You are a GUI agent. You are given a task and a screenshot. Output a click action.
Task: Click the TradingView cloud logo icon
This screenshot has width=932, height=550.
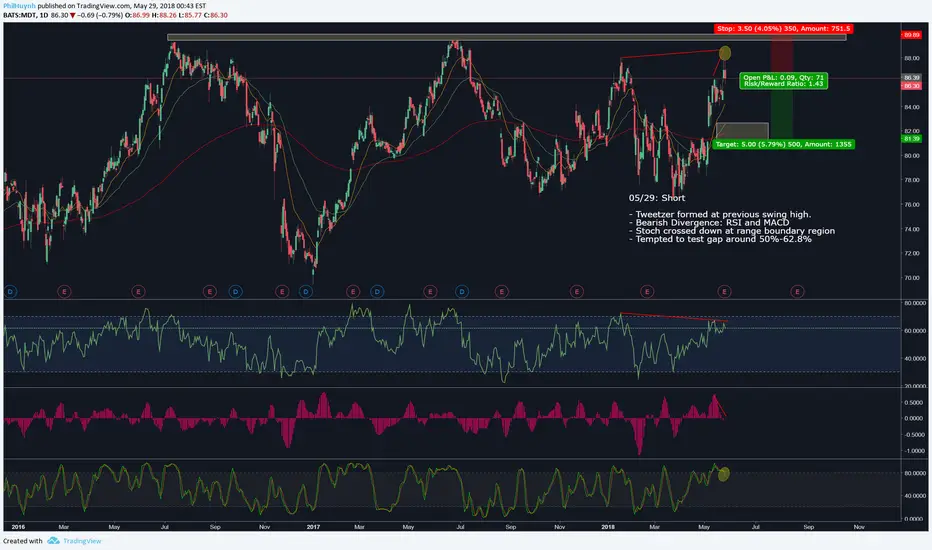tap(53, 541)
